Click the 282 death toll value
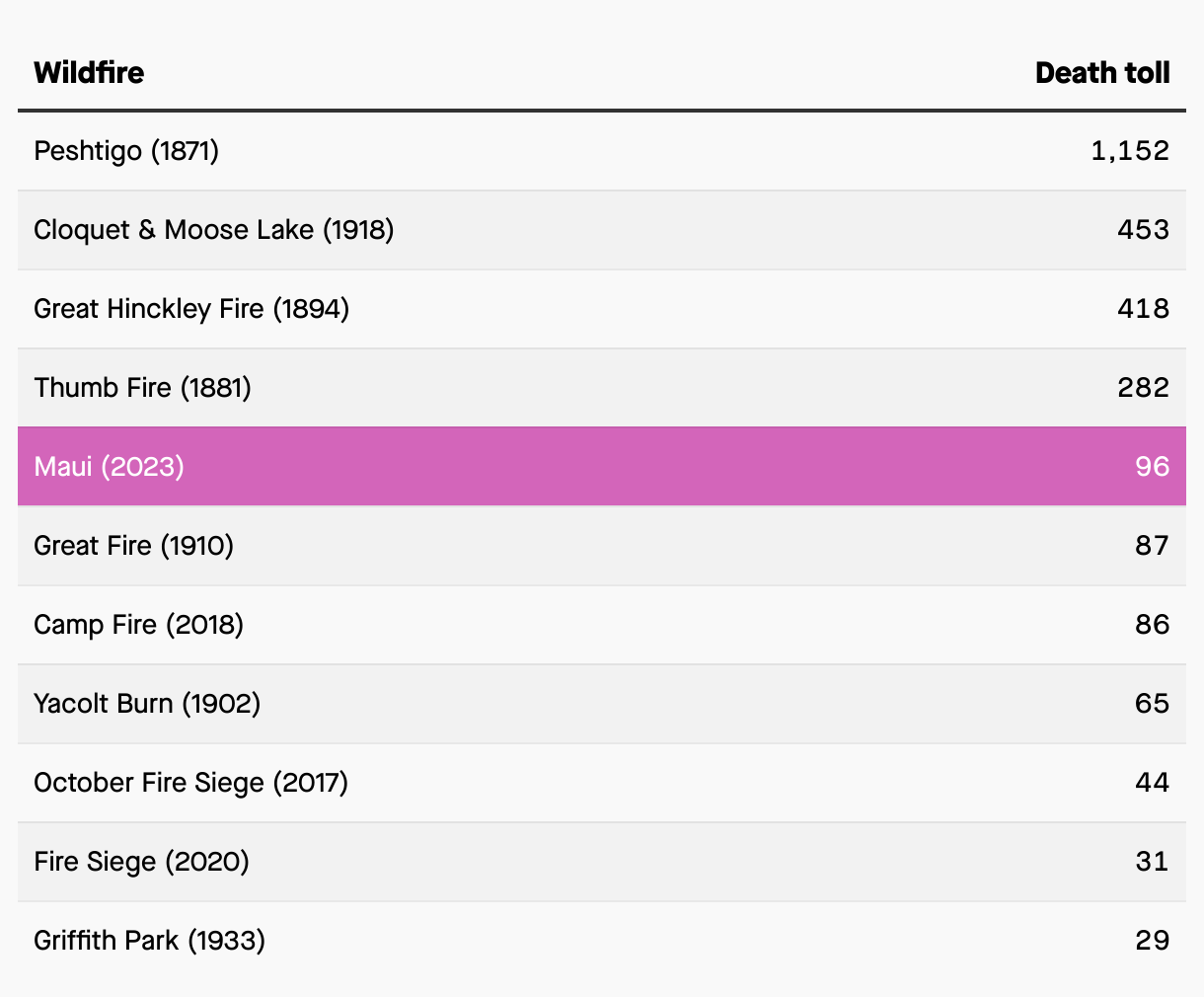Image resolution: width=1204 pixels, height=997 pixels. point(1143,388)
